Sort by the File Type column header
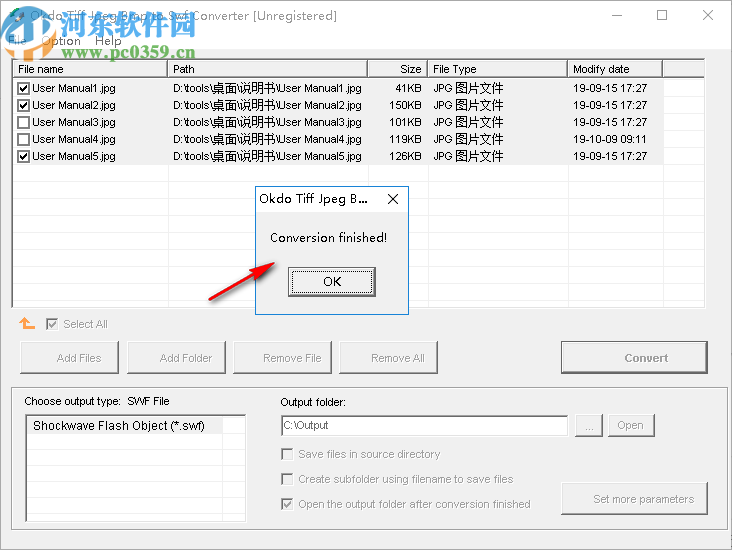Image resolution: width=732 pixels, height=550 pixels. pyautogui.click(x=498, y=69)
